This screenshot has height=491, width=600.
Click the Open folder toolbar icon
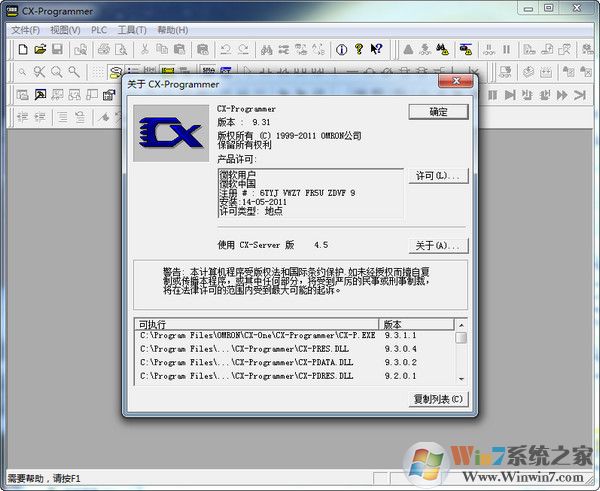[37, 49]
